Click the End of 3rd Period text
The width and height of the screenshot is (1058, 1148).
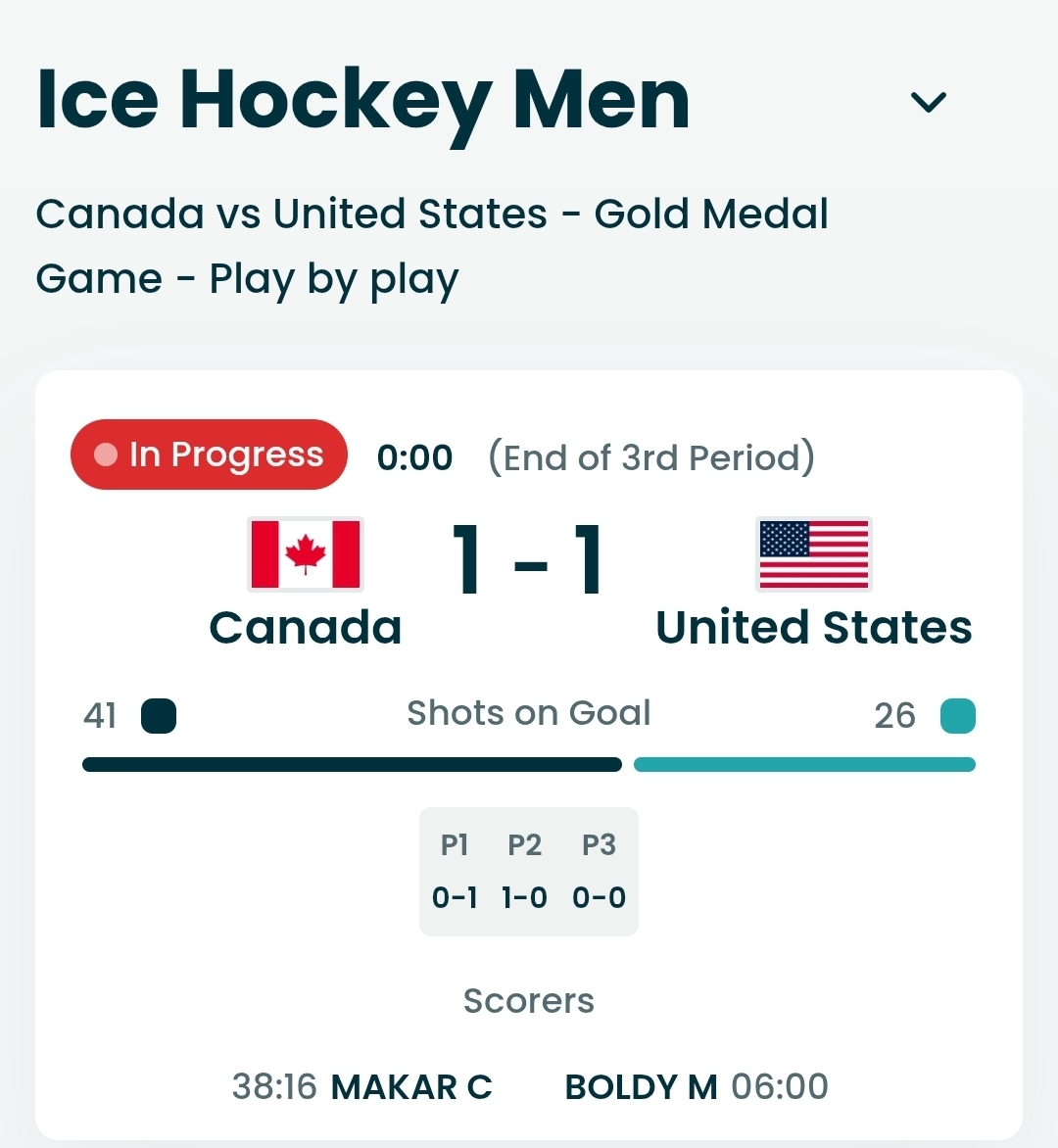[x=651, y=457]
